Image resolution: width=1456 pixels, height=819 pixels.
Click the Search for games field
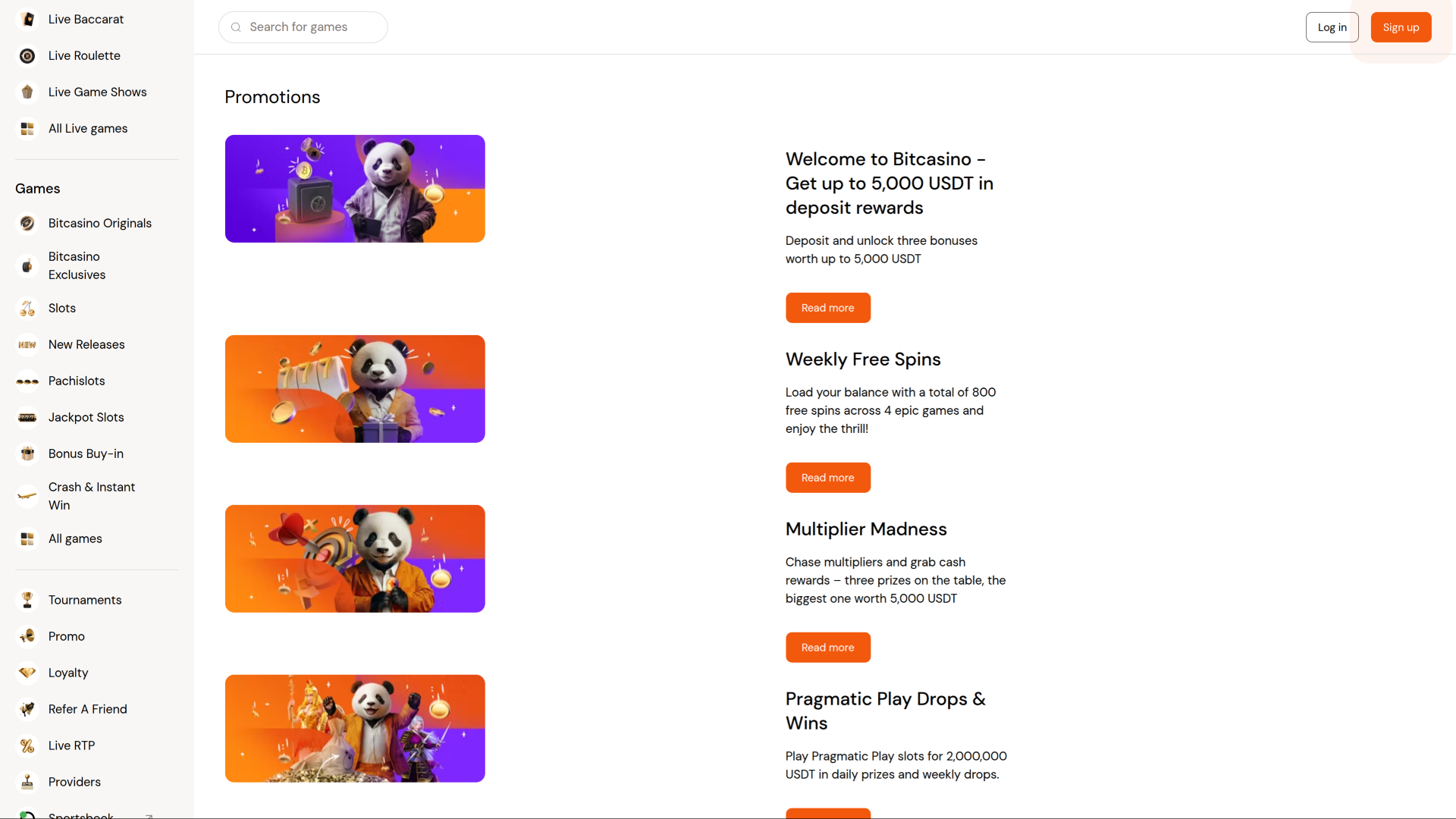(x=311, y=27)
